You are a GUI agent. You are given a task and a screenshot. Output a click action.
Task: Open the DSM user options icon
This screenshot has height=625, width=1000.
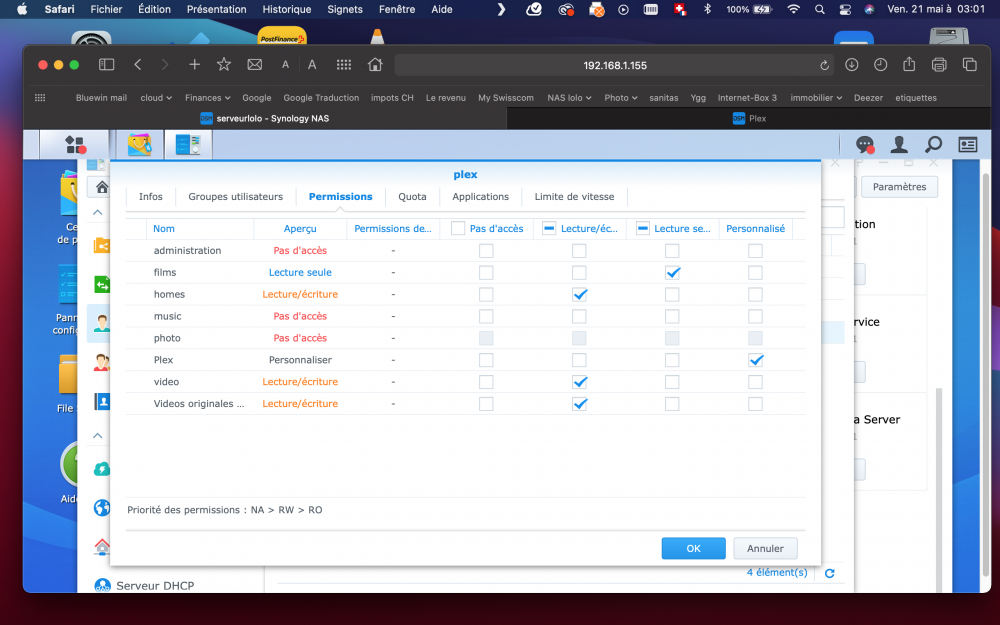(x=899, y=145)
